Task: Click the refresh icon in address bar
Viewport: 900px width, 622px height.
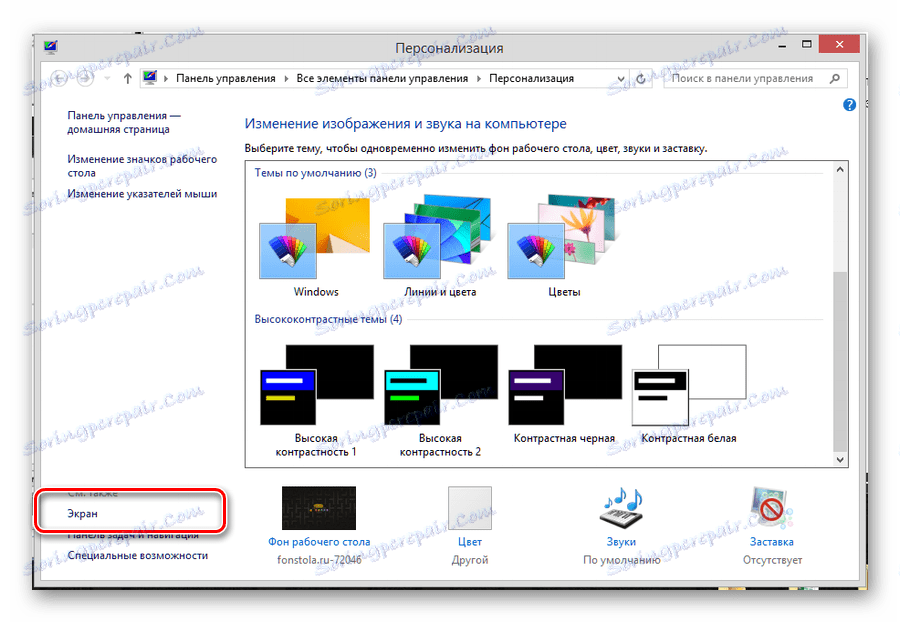Action: tap(641, 79)
